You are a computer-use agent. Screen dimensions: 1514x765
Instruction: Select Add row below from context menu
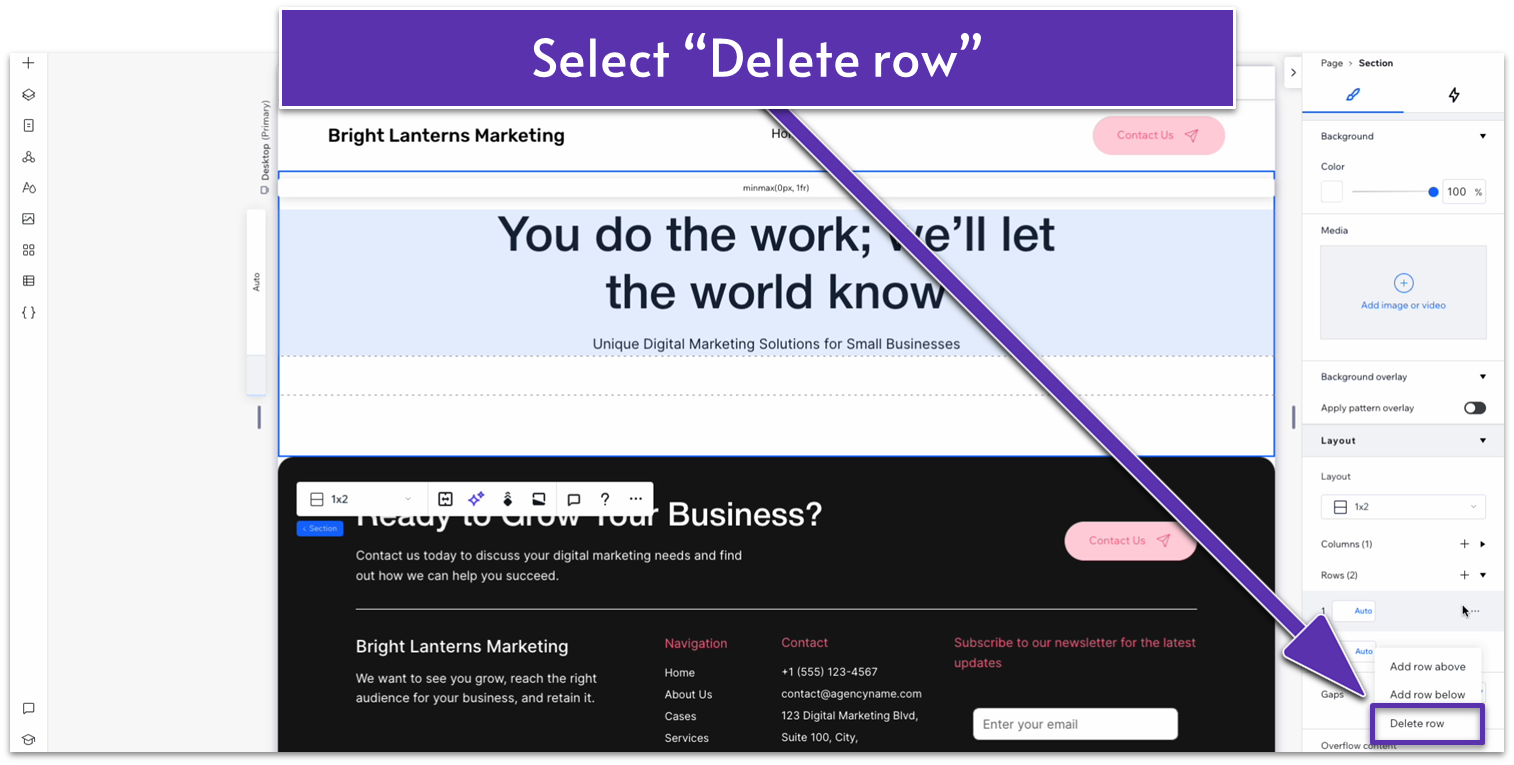pyautogui.click(x=1427, y=694)
